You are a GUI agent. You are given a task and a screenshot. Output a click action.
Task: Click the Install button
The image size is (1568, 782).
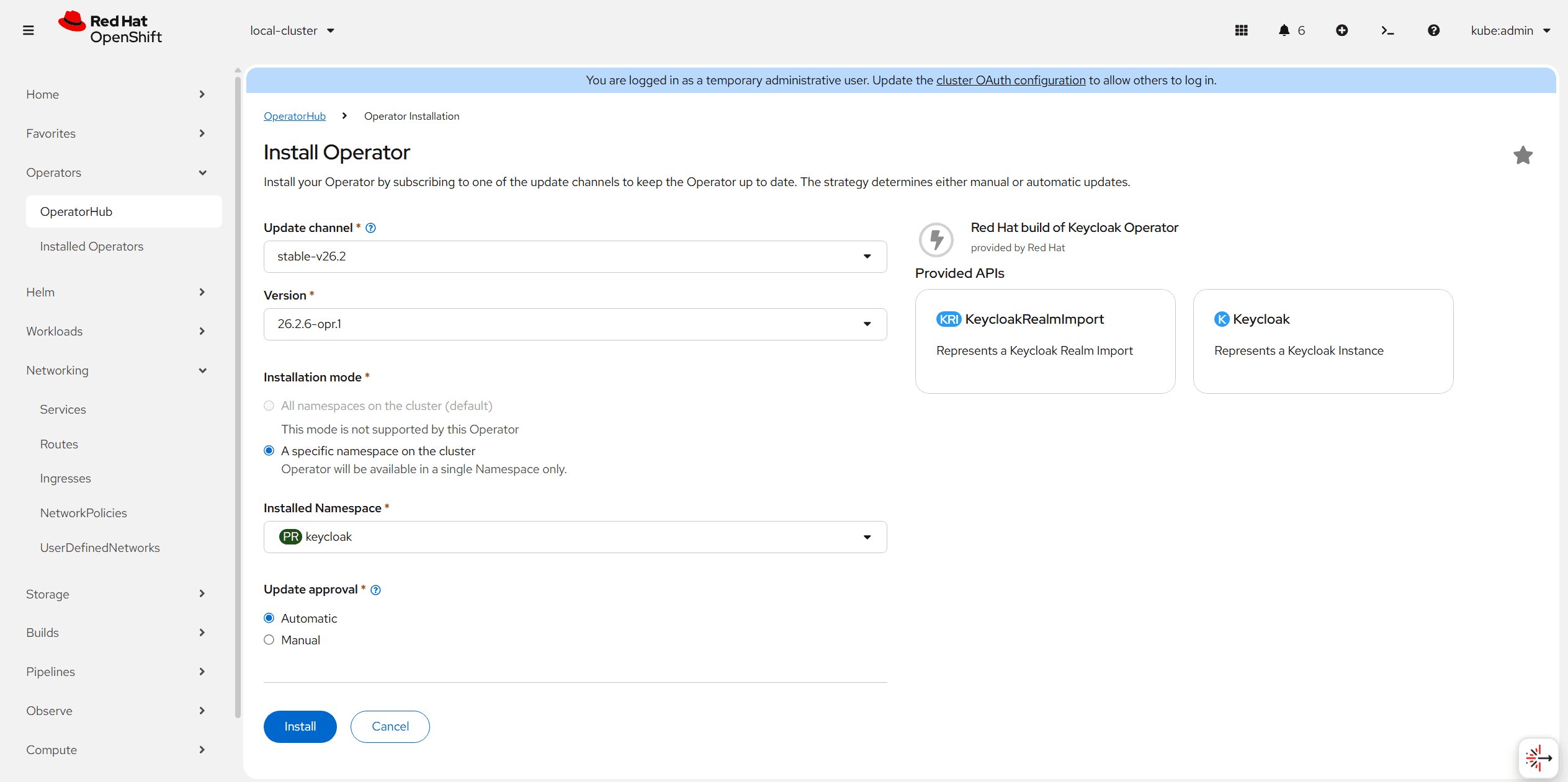click(300, 727)
